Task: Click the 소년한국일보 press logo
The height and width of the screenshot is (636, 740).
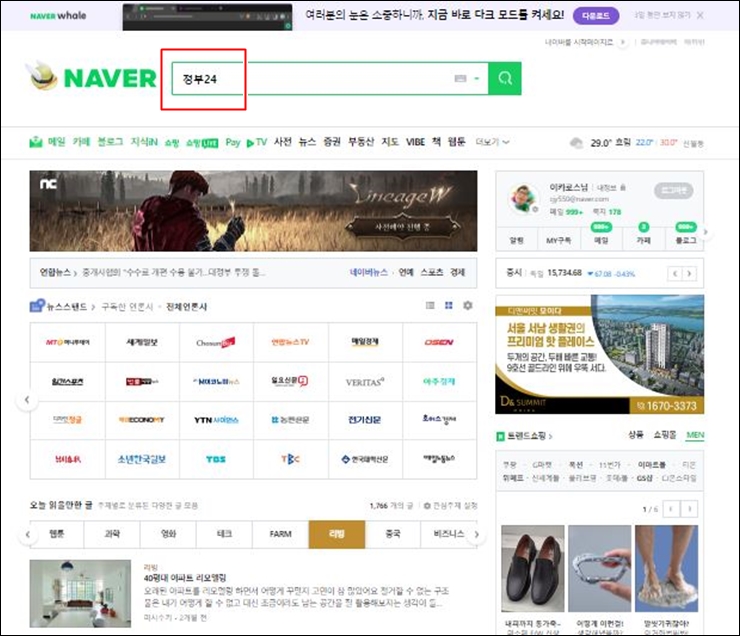Action: tap(142, 459)
